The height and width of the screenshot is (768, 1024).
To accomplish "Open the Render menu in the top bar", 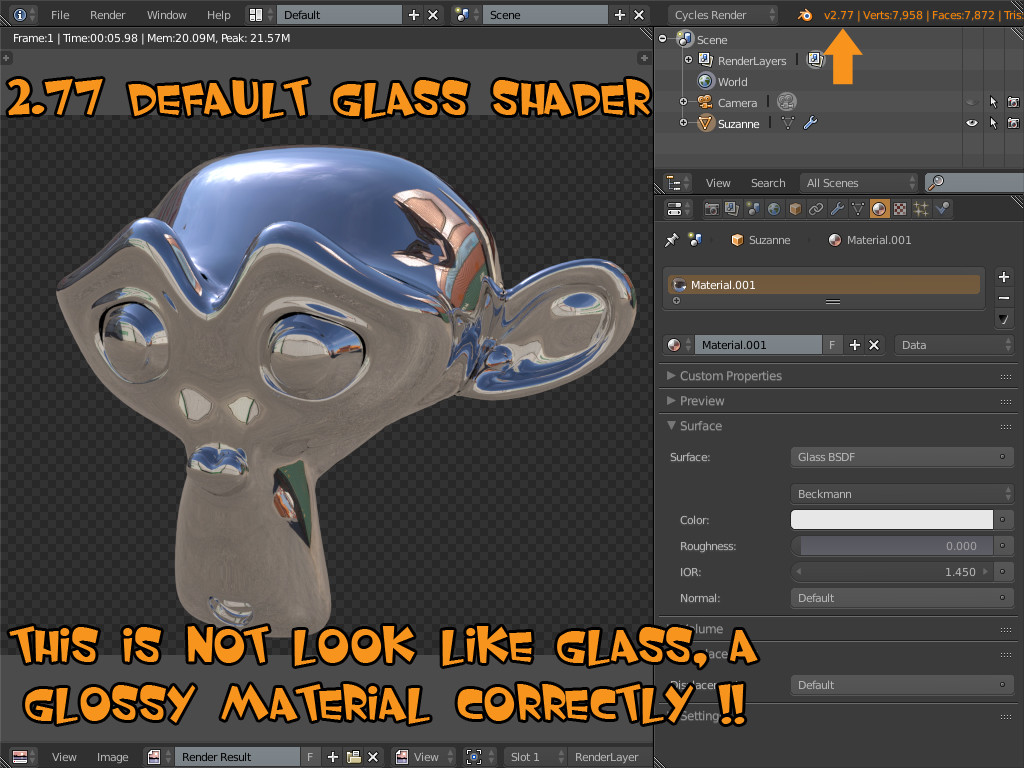I will point(107,14).
